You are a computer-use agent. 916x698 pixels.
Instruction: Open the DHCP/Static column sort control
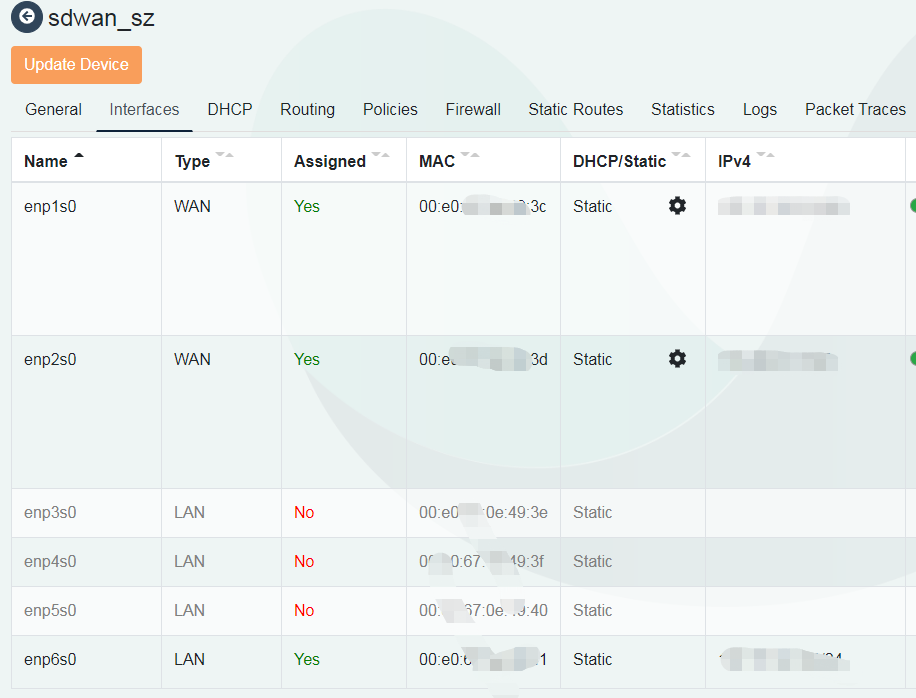click(x=682, y=155)
